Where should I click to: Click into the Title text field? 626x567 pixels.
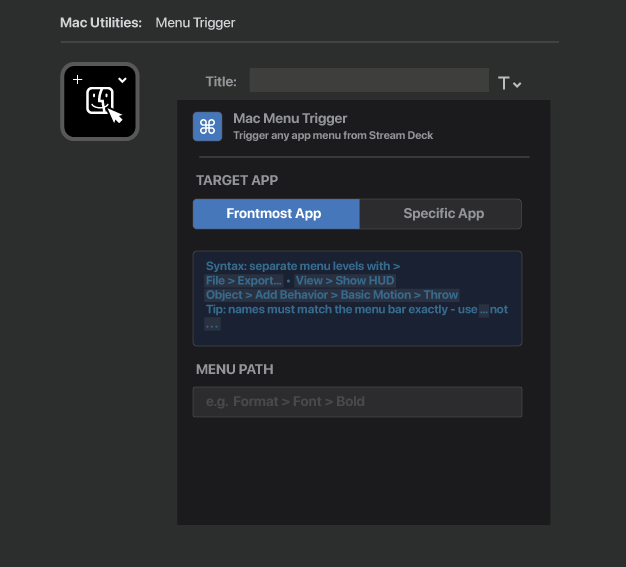[x=369, y=80]
